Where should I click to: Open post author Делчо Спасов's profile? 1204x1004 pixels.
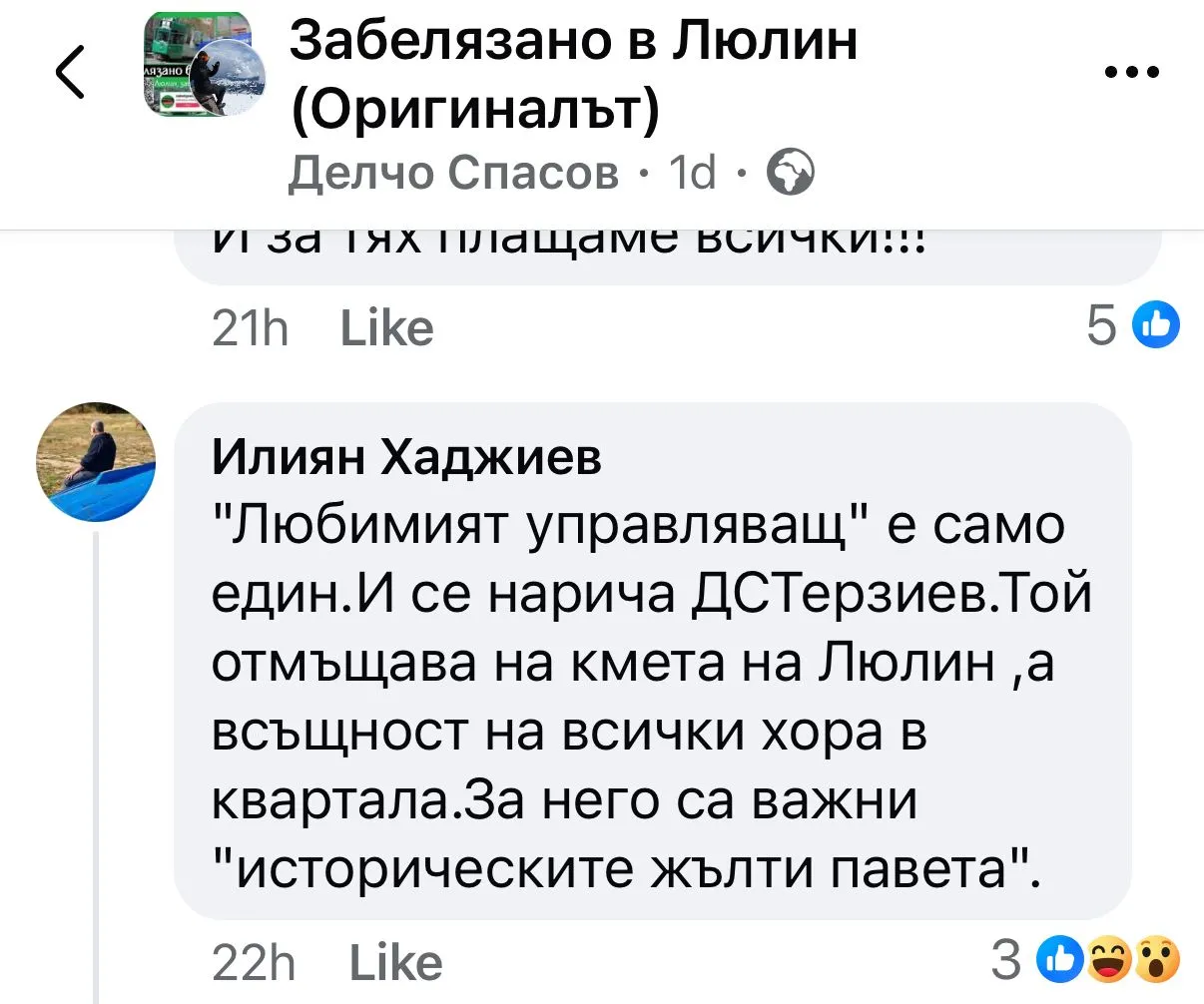point(453,174)
